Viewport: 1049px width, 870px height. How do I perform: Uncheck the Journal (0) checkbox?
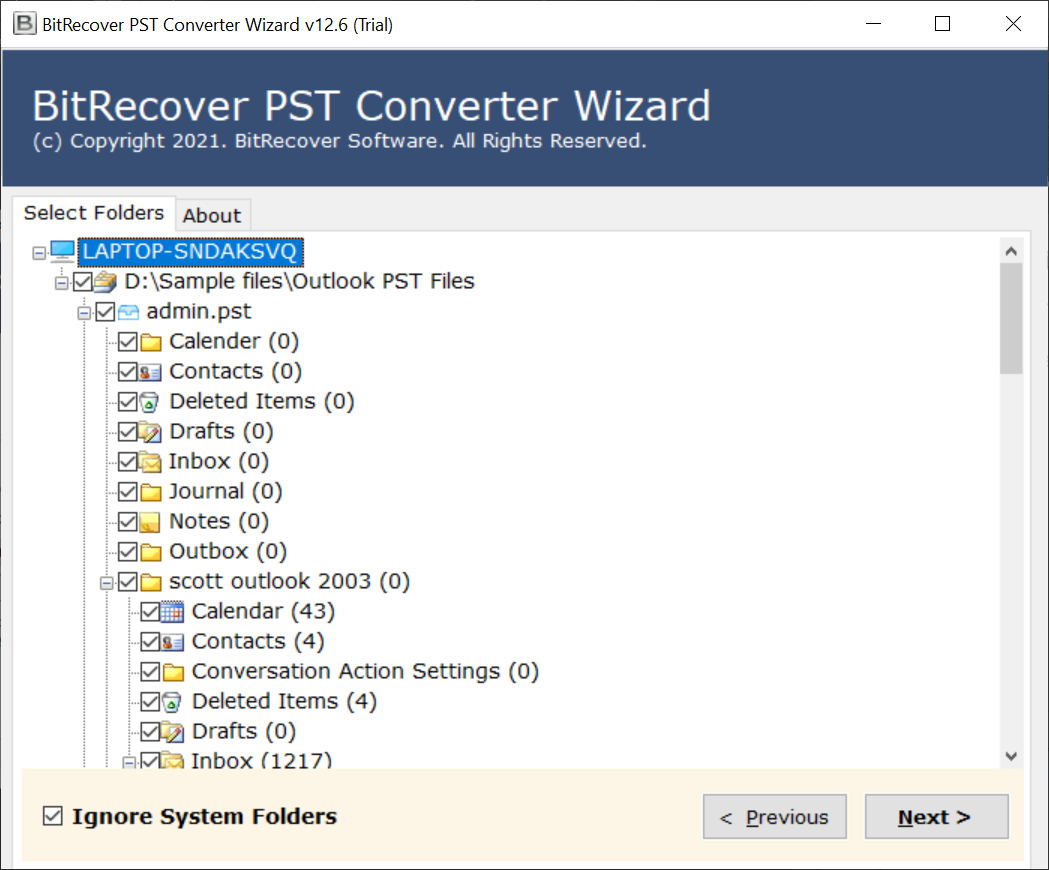point(128,492)
